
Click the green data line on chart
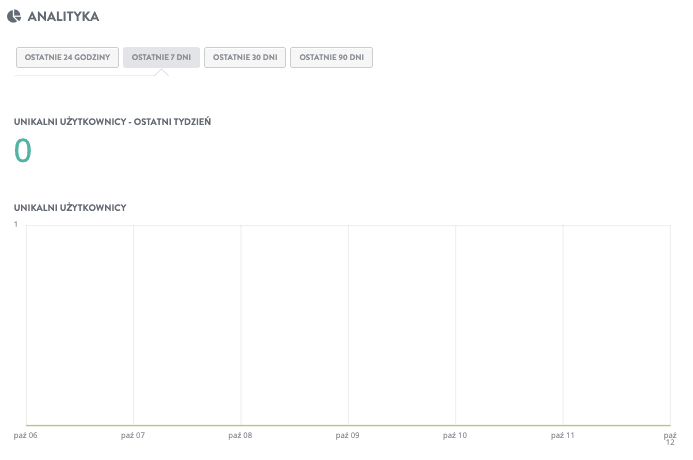coord(348,426)
